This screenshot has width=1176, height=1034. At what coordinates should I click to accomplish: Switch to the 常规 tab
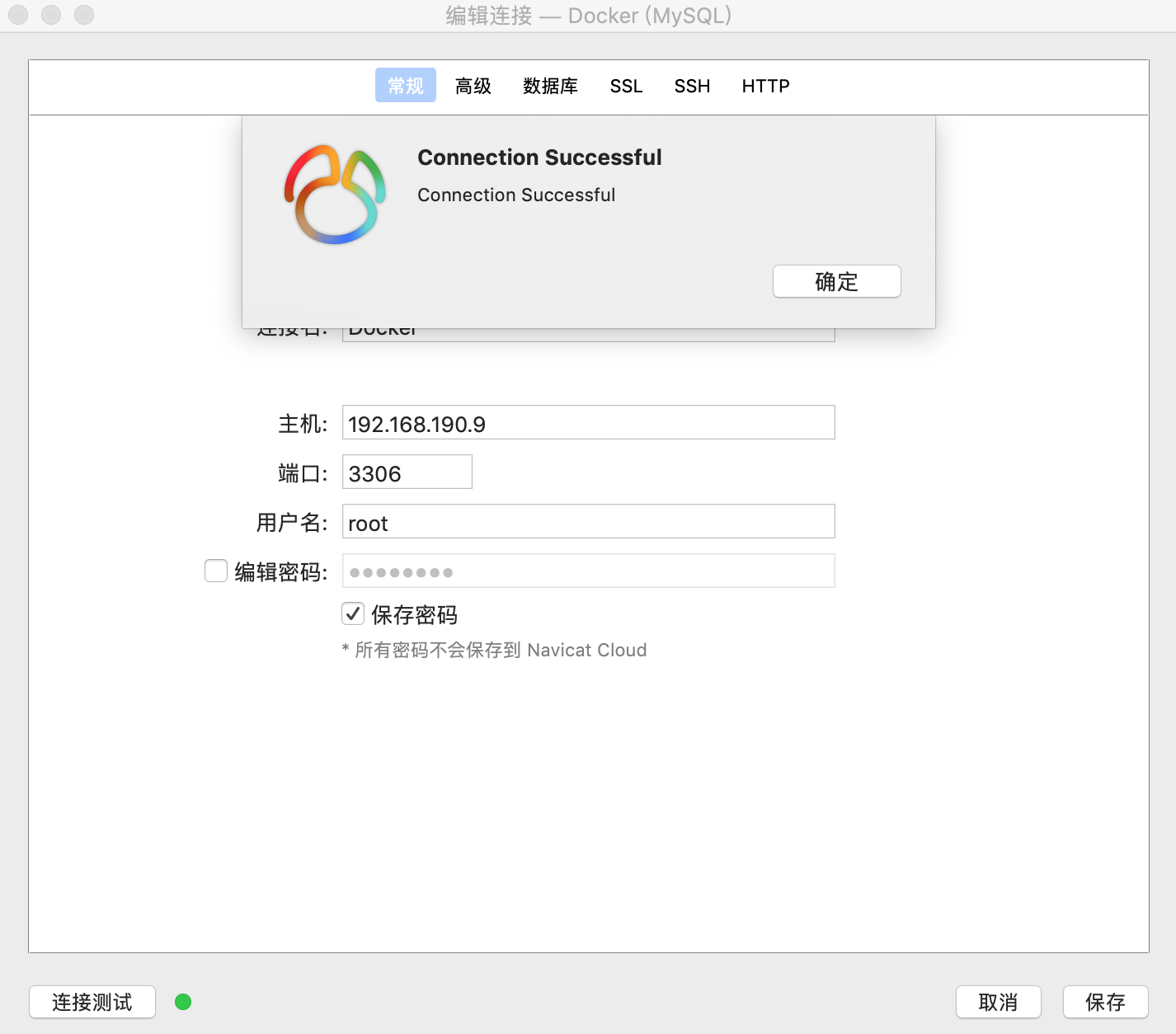point(405,85)
